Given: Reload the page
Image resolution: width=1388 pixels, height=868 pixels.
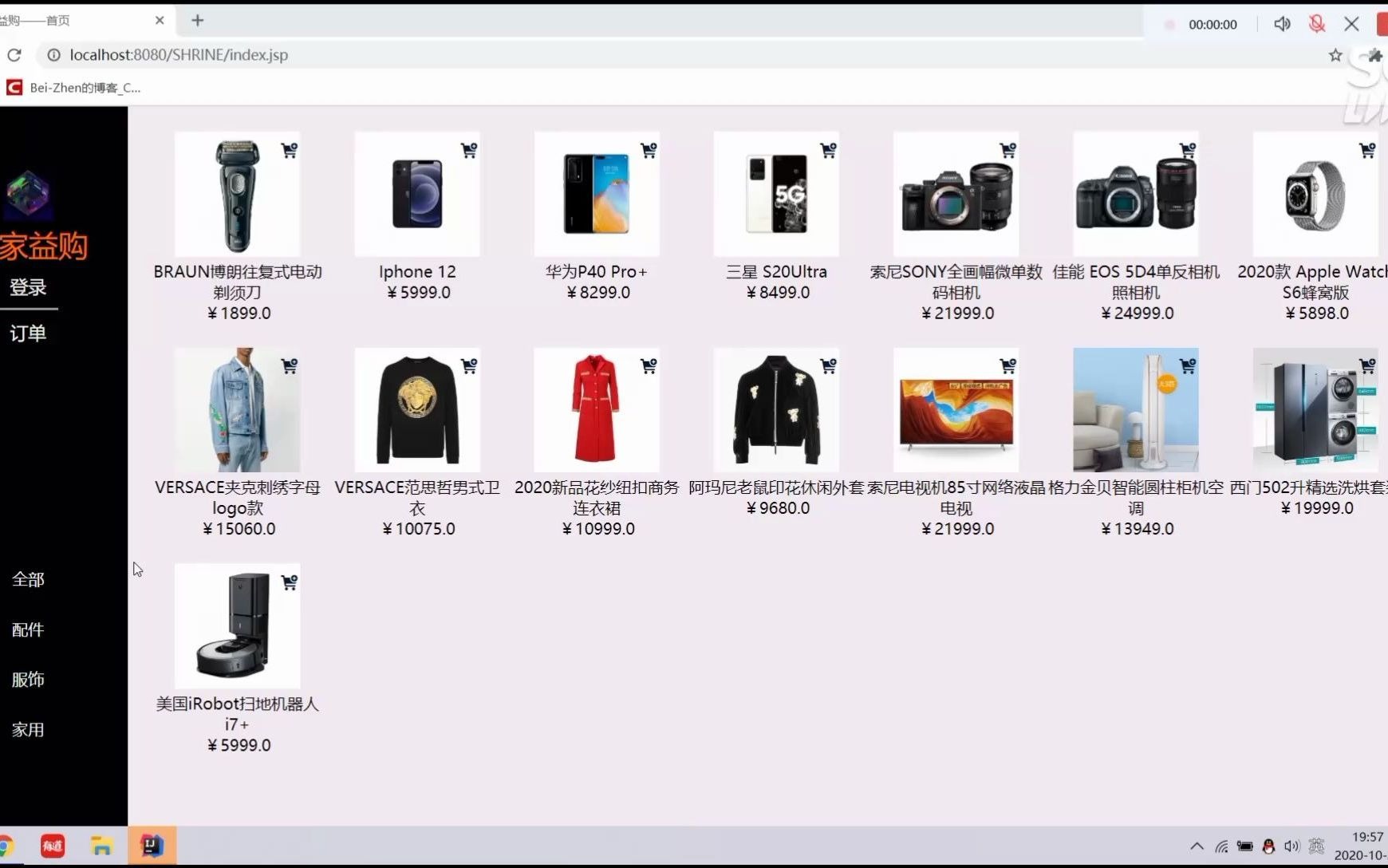Looking at the screenshot, I should tap(14, 55).
